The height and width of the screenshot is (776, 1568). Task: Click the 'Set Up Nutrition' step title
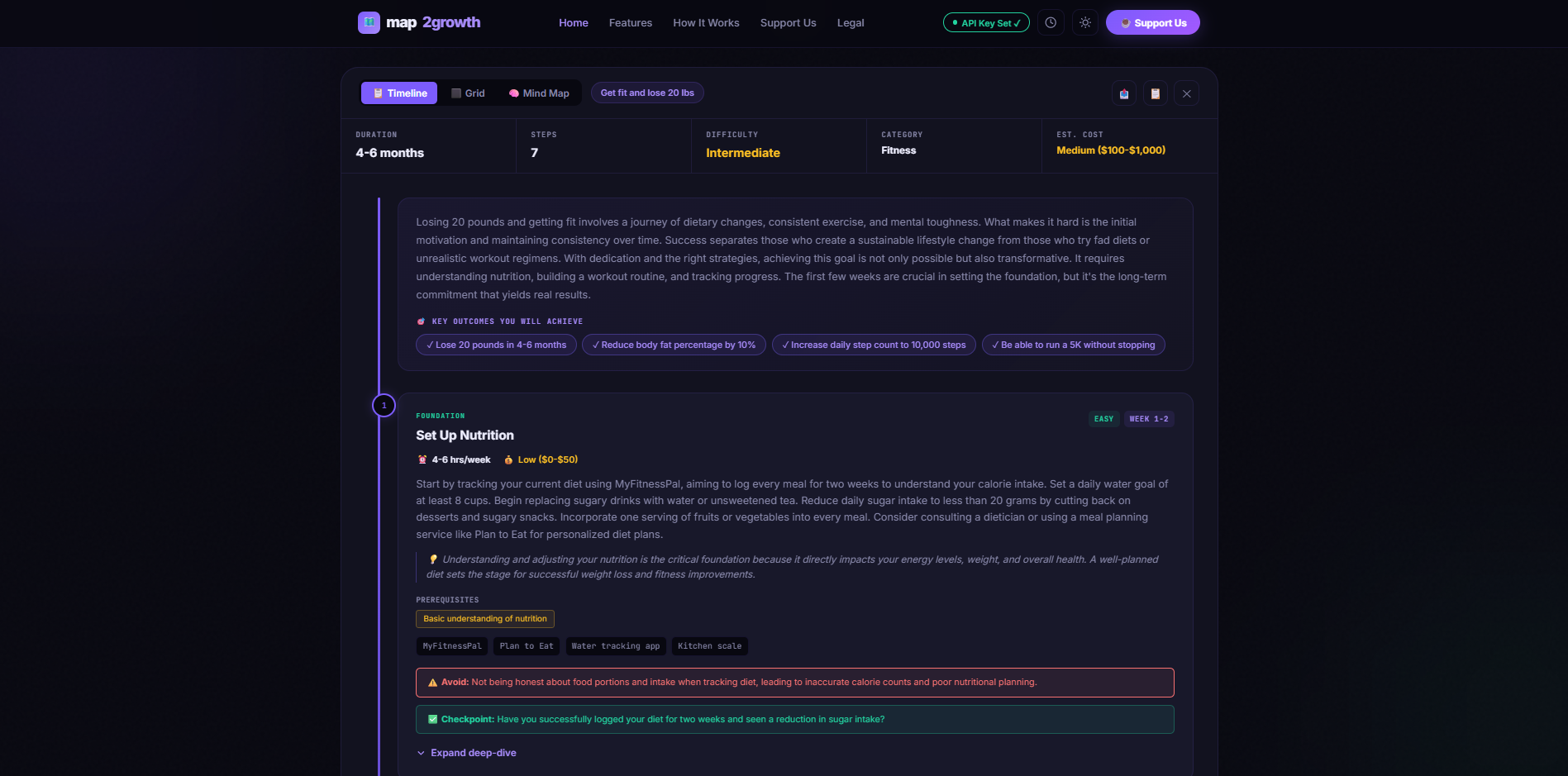(465, 436)
